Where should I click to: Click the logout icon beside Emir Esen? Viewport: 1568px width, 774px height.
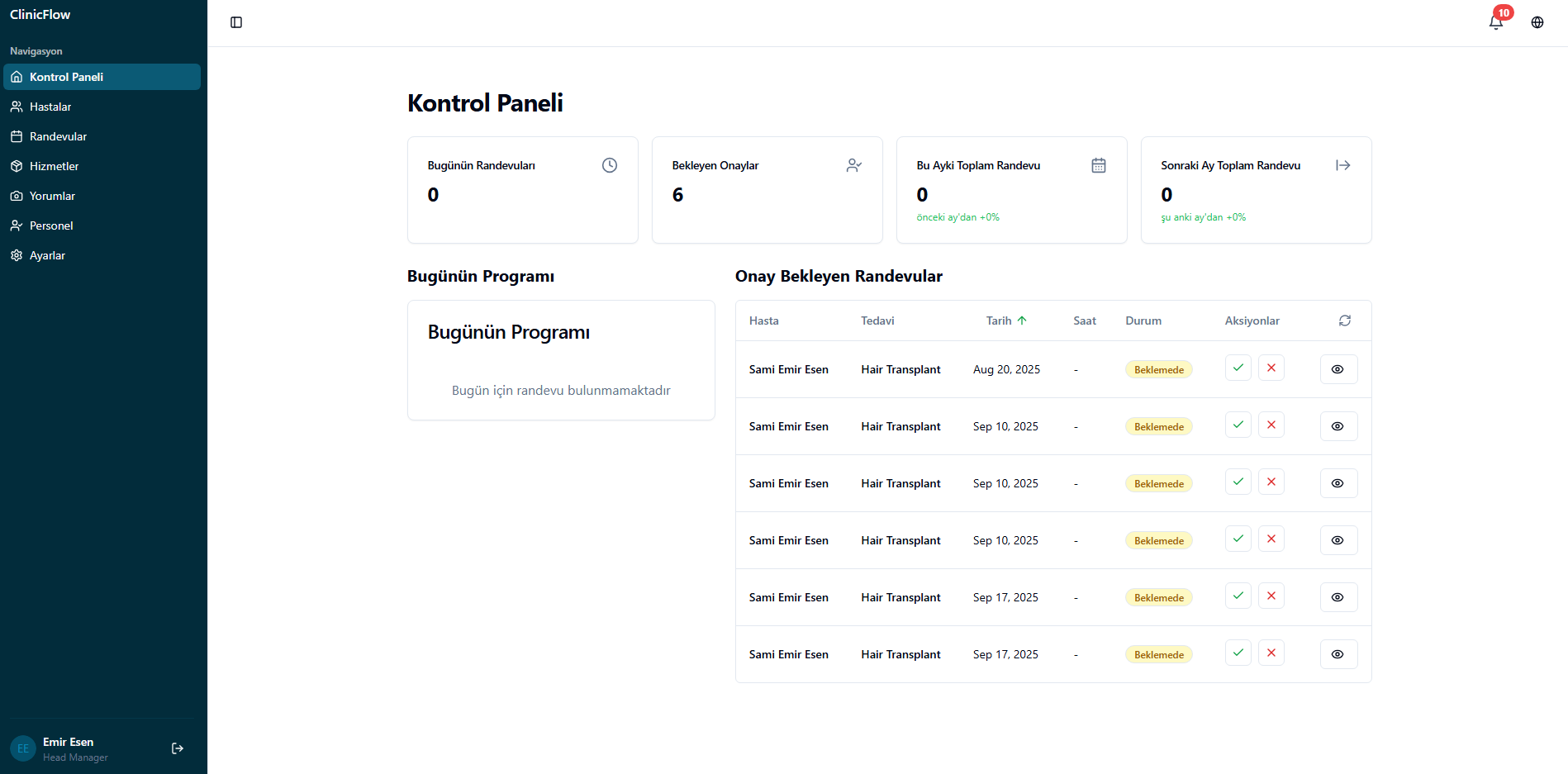[x=178, y=748]
